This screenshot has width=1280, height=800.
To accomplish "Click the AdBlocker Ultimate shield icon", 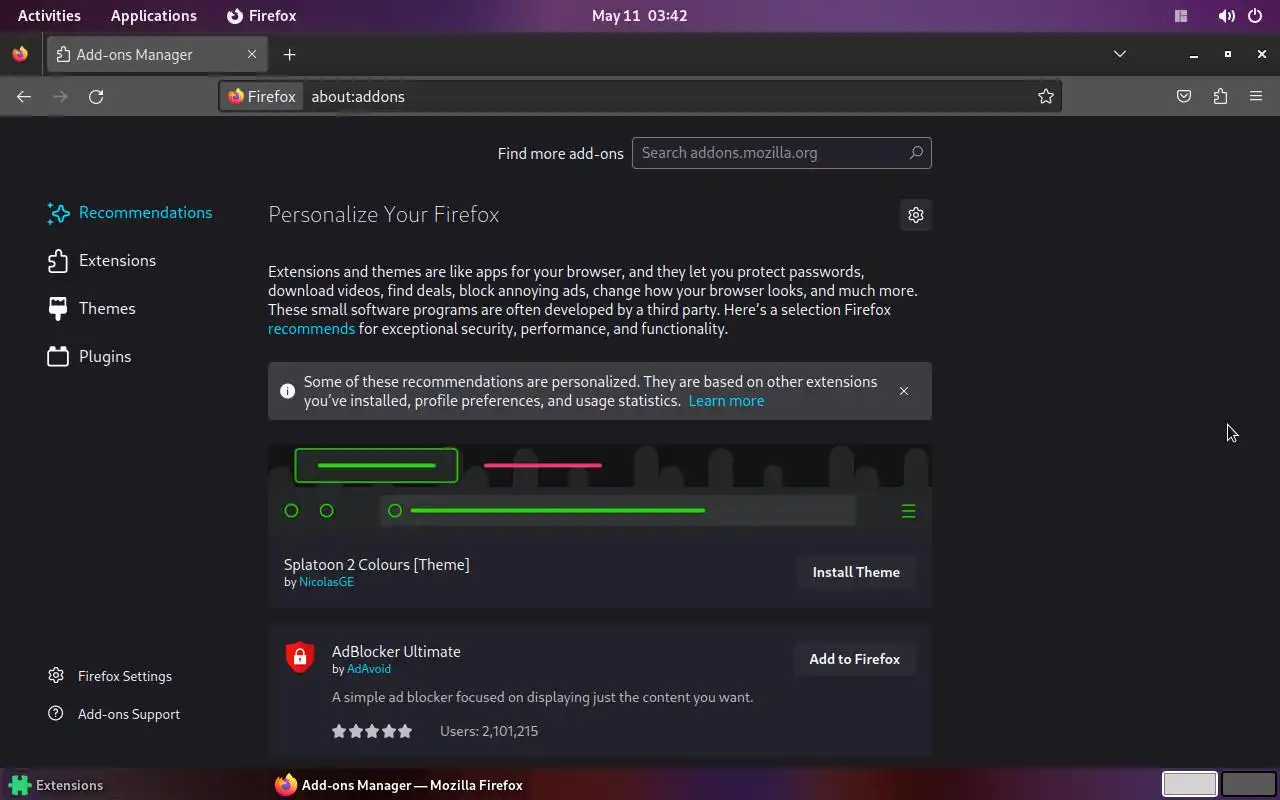I will tap(300, 657).
